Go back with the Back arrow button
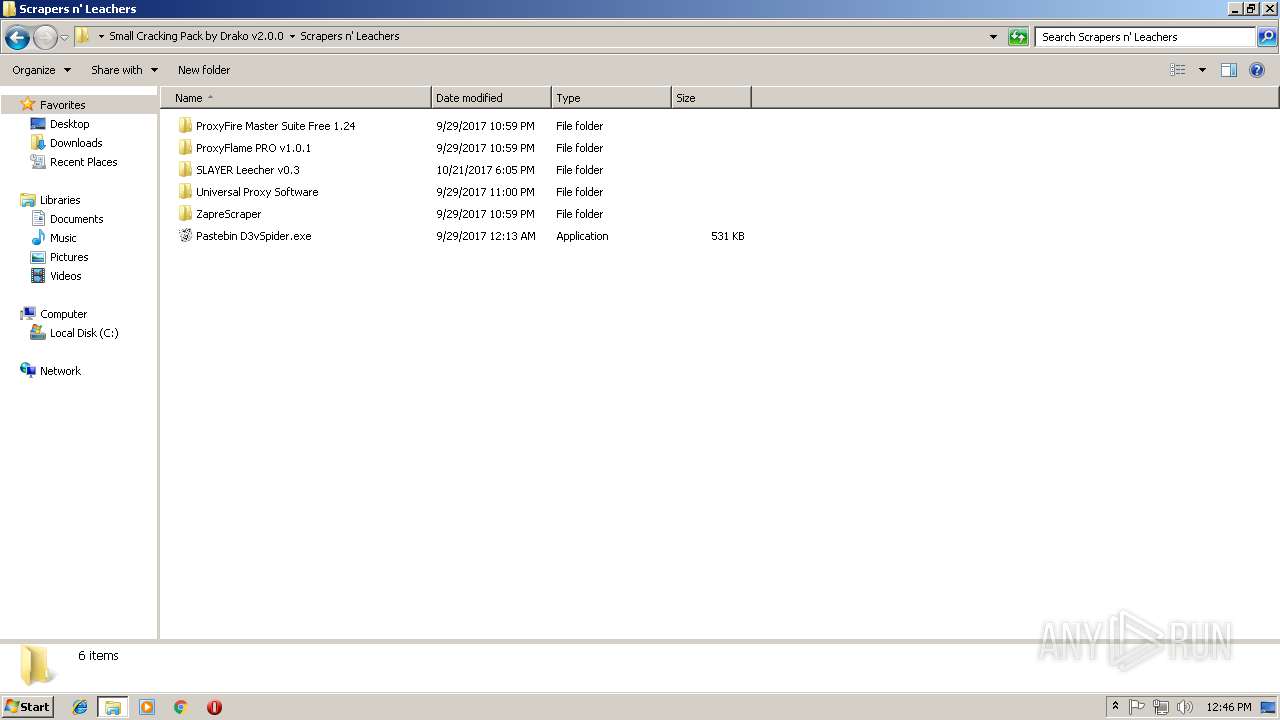The image size is (1280, 720). pos(17,38)
